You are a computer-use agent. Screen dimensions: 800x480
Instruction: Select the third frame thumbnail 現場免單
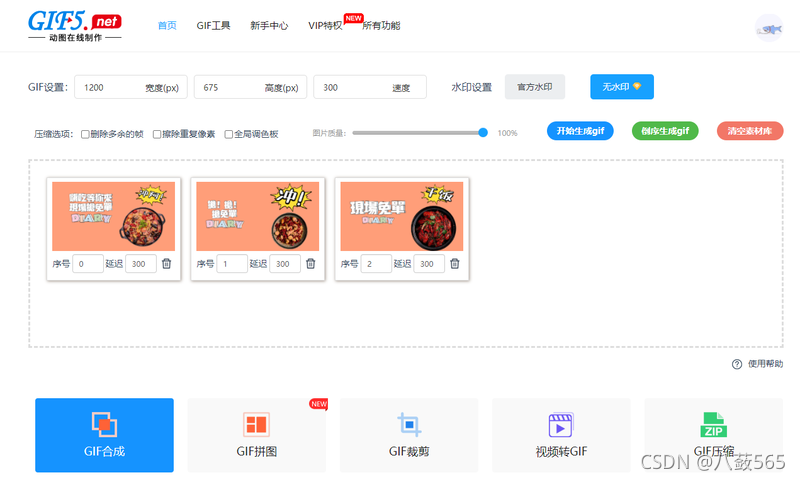[x=402, y=216]
